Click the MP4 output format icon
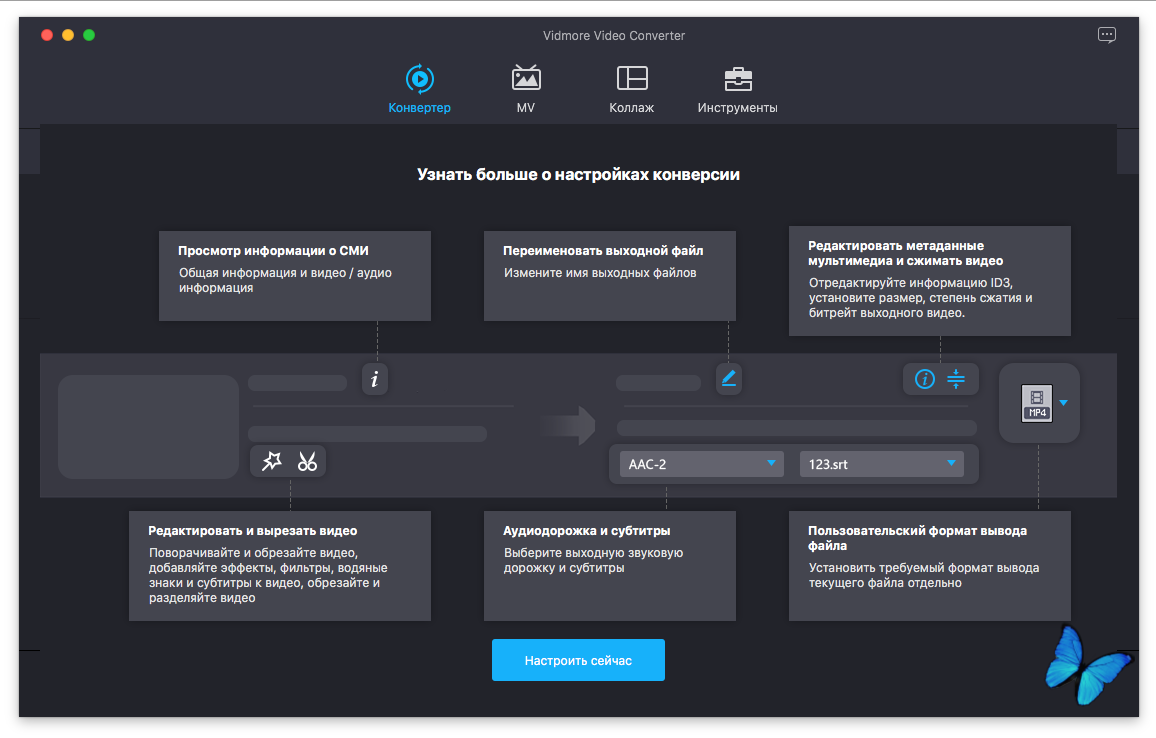 tap(1036, 403)
